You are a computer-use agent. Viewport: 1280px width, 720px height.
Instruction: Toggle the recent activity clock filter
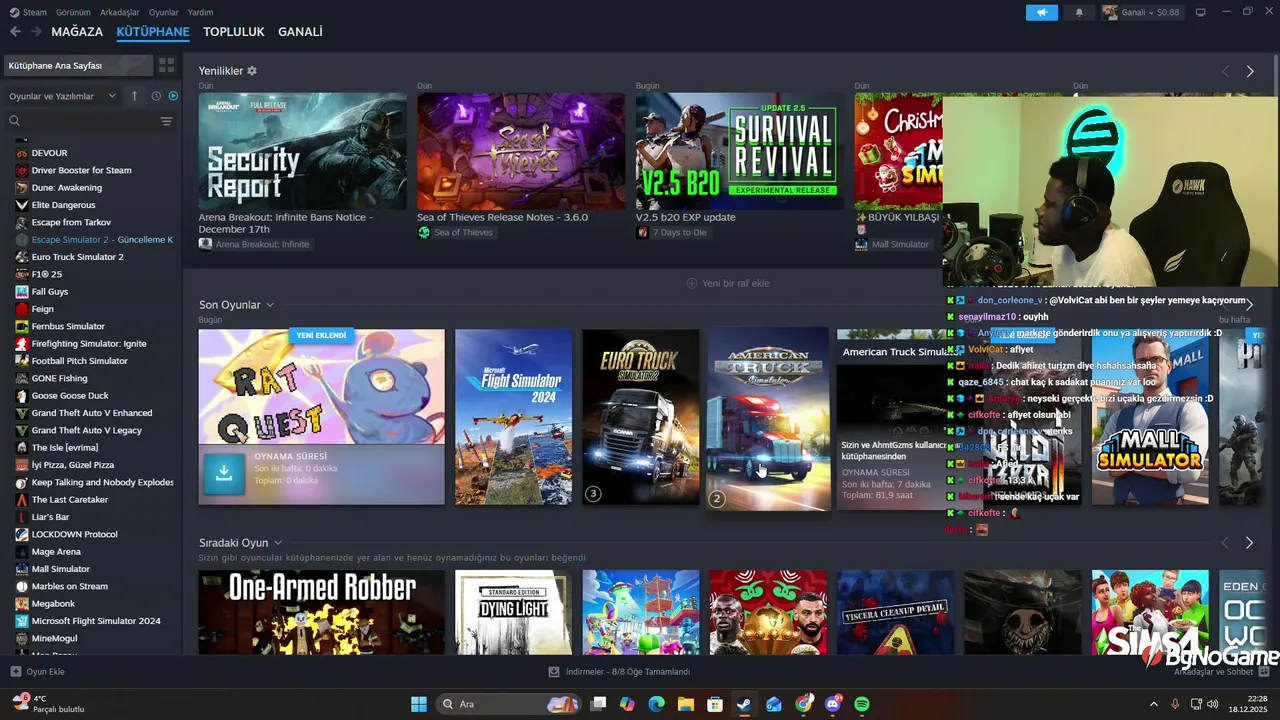[x=156, y=96]
